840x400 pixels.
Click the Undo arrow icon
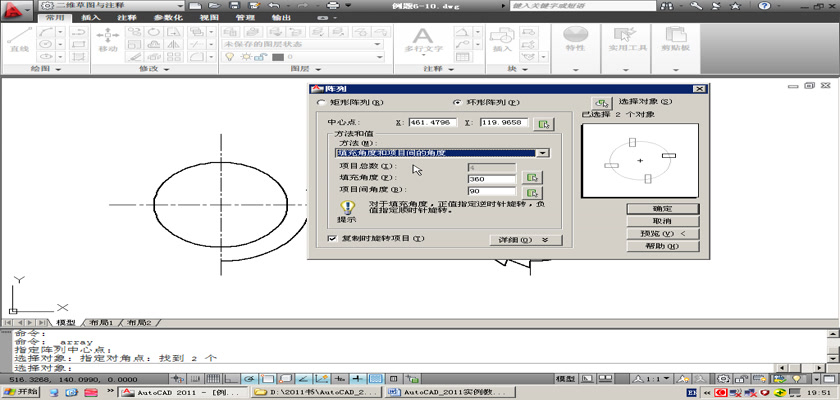click(274, 6)
